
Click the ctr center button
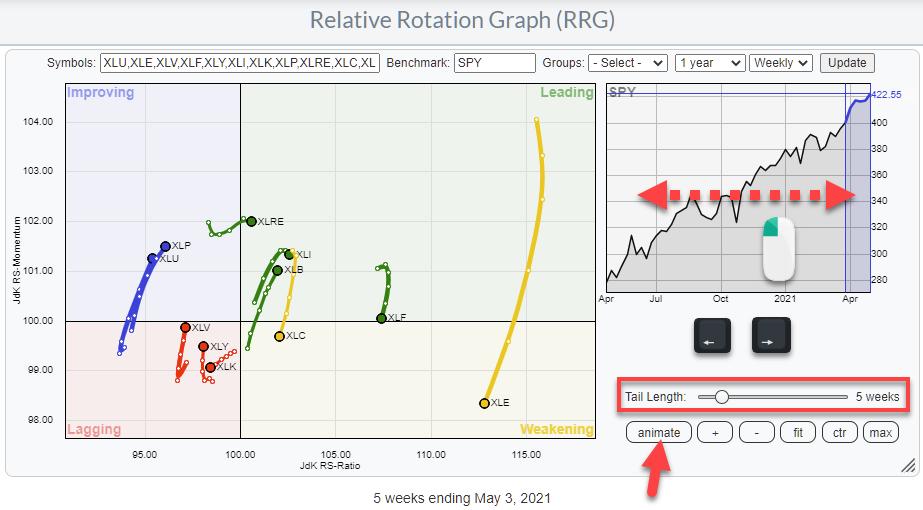coord(838,432)
